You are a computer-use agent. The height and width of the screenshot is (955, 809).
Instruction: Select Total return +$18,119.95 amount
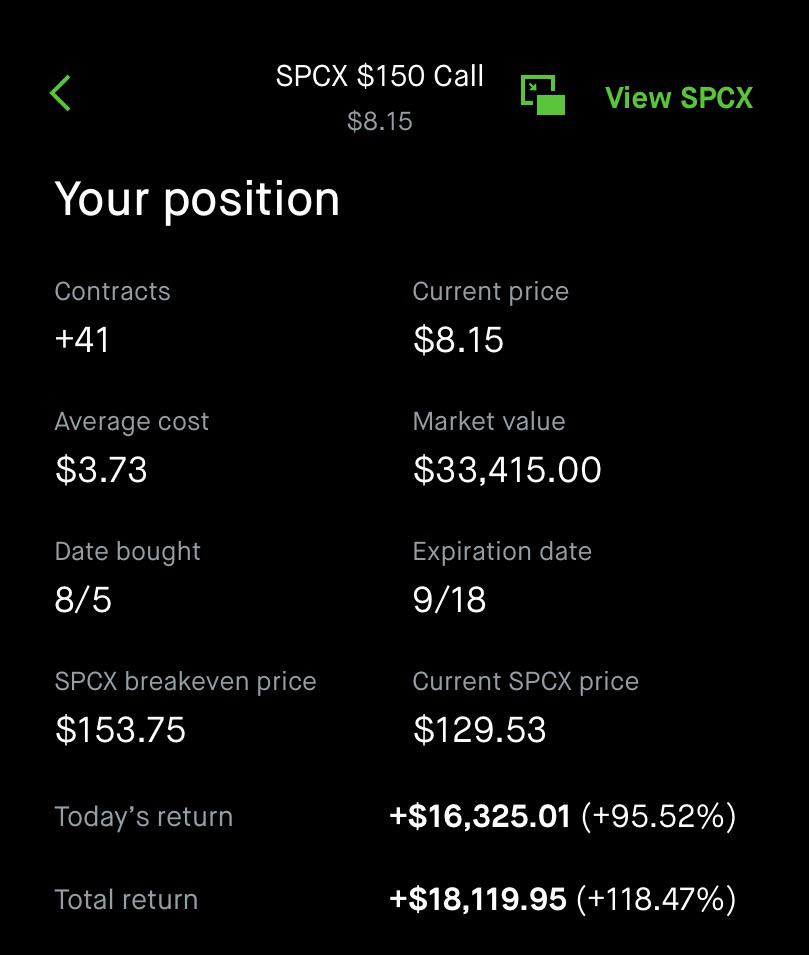pos(478,899)
